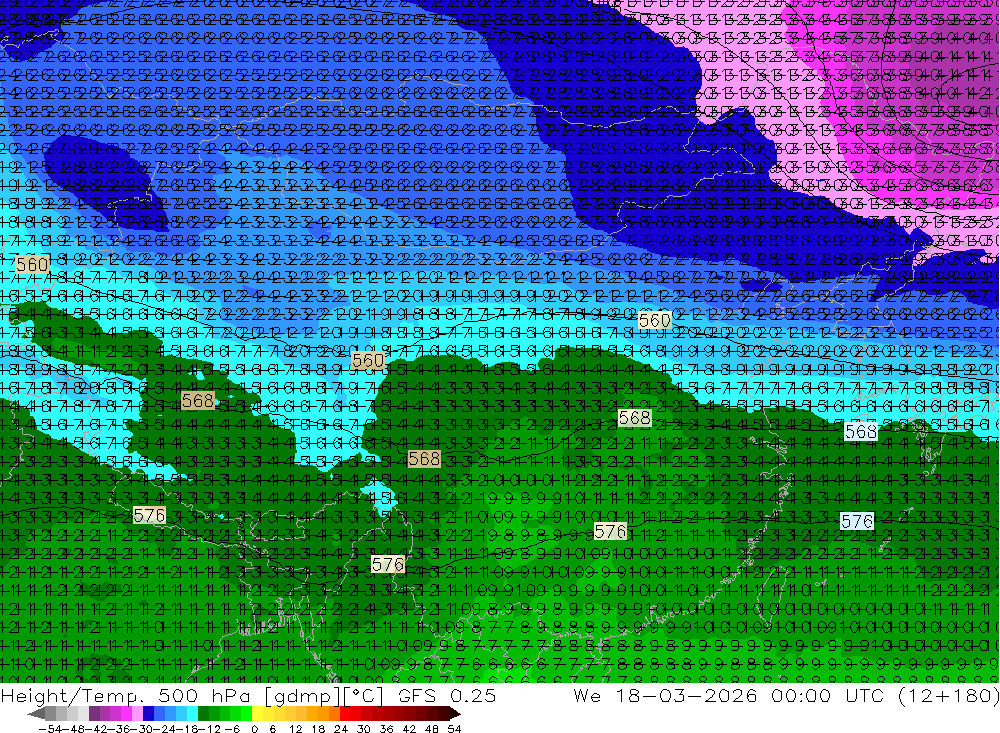Viewport: 1000px width, 733px height.
Task: Click the '-48' scale label
Action: pyautogui.click(x=74, y=729)
